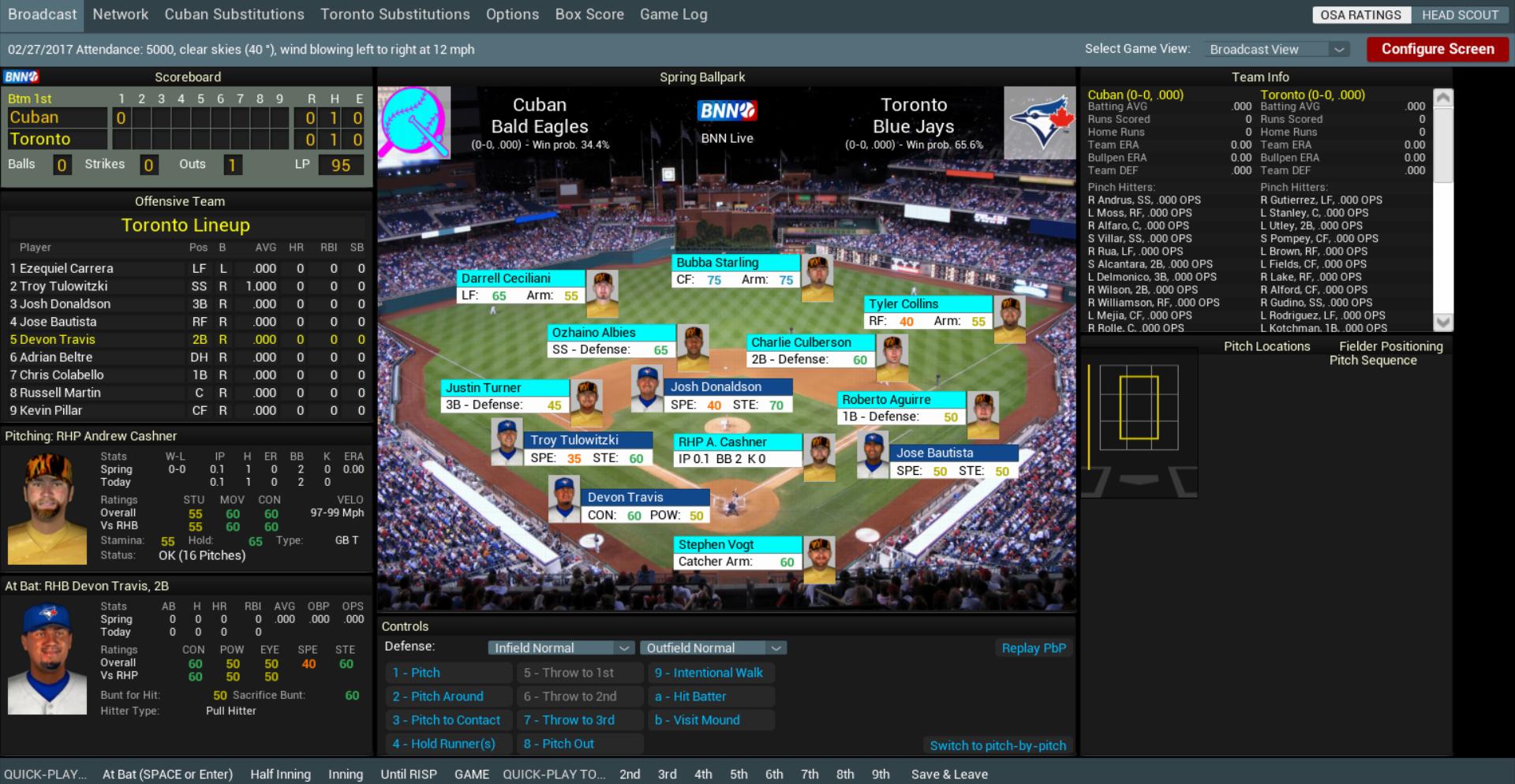Choose 7 - Throw to 3rd
Viewport: 1515px width, 784px height.
pos(581,720)
